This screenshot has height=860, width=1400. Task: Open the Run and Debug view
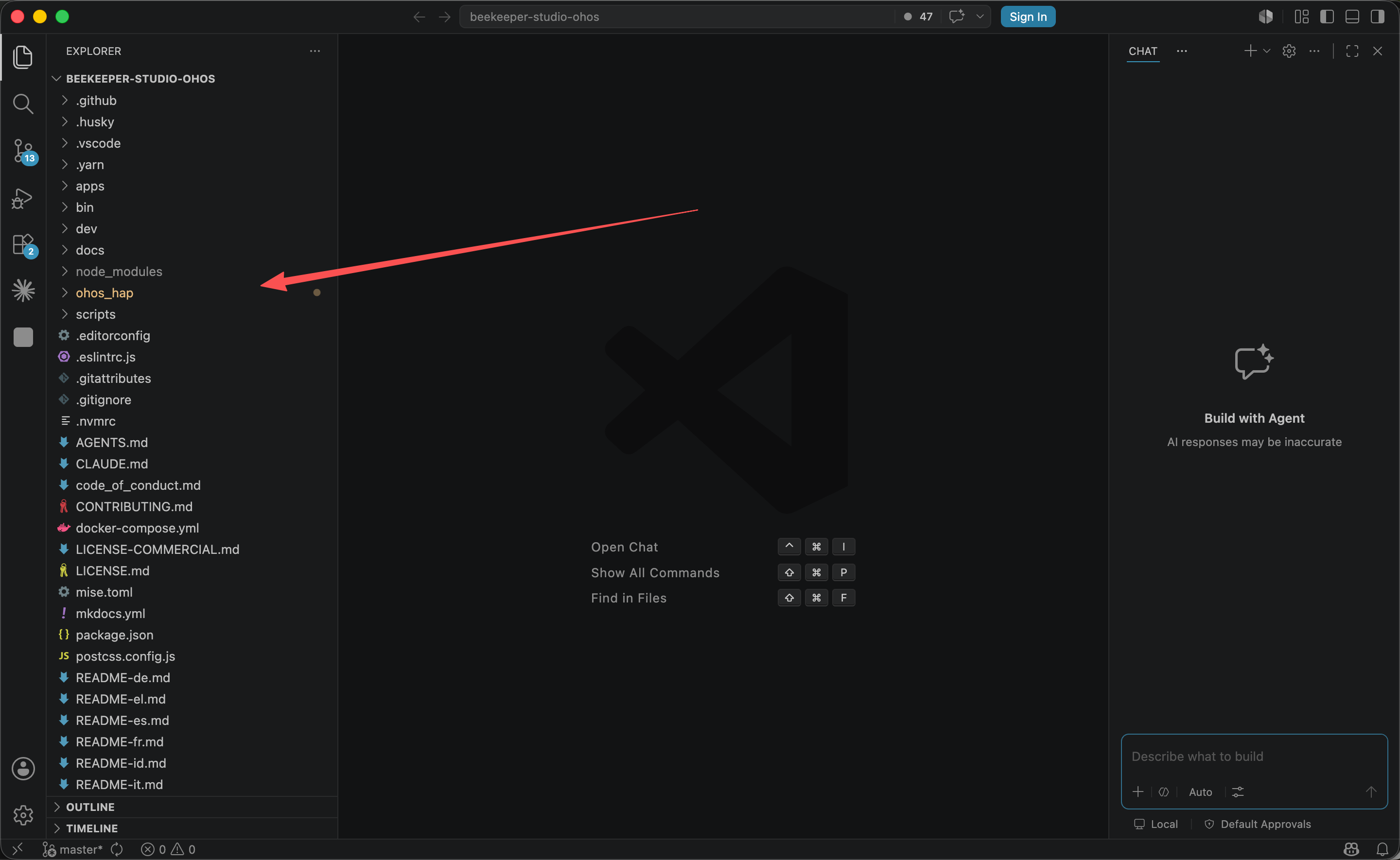pyautogui.click(x=22, y=199)
